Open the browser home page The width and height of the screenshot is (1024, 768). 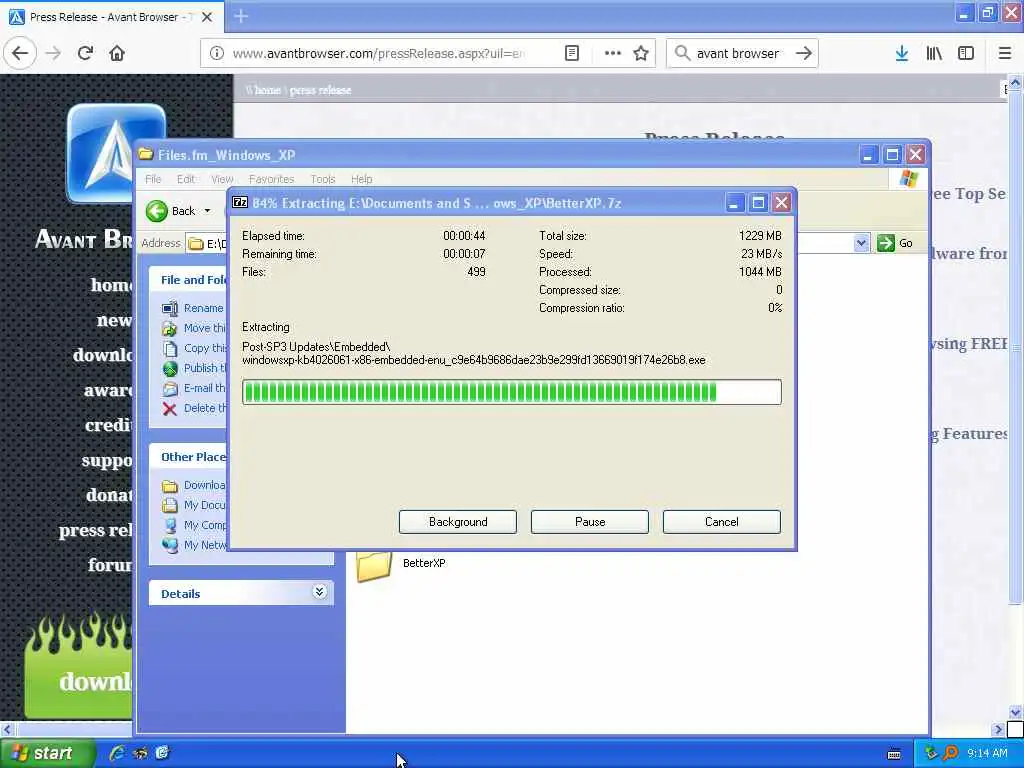click(117, 54)
